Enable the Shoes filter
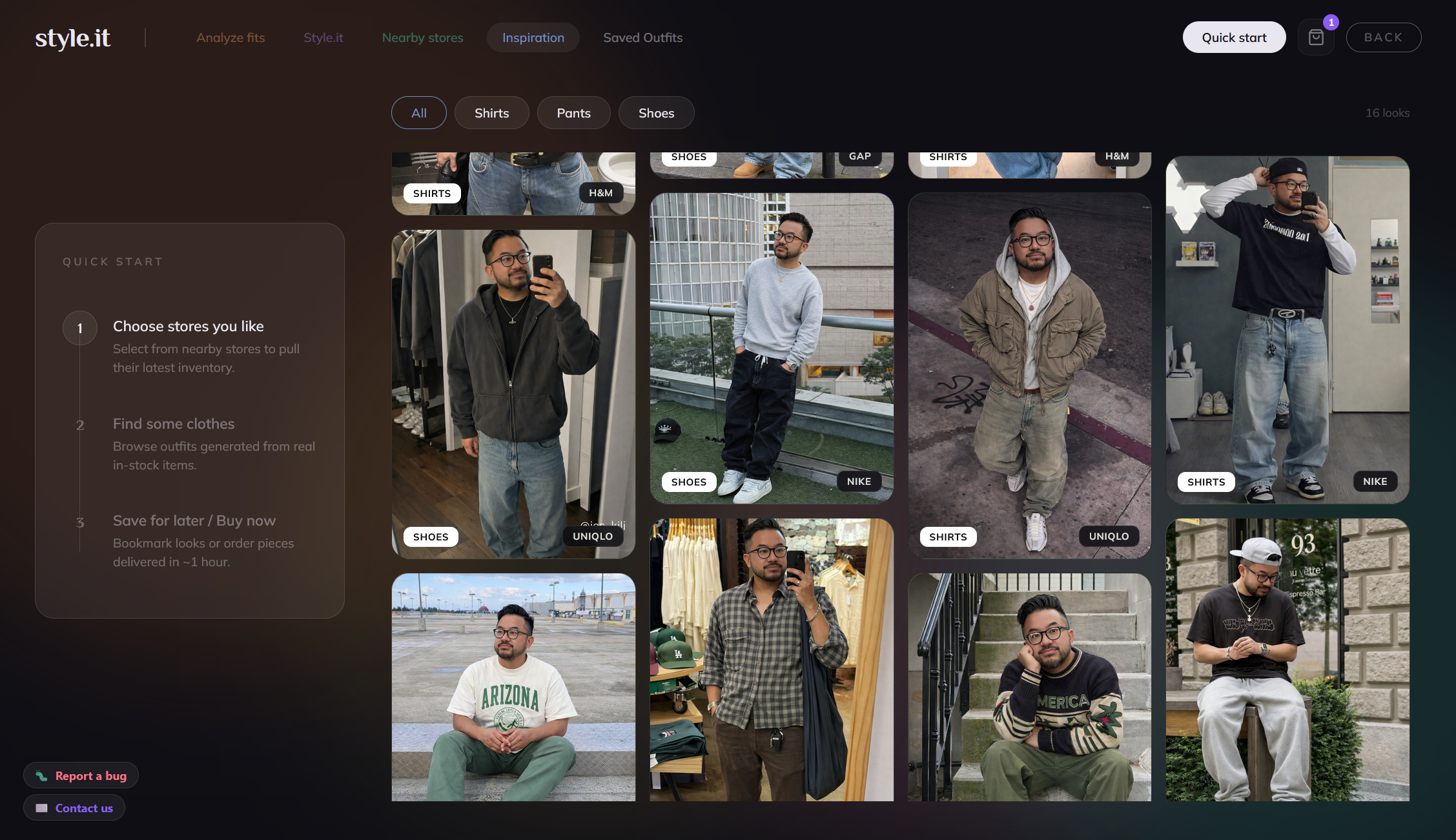Image resolution: width=1456 pixels, height=840 pixels. click(x=656, y=112)
